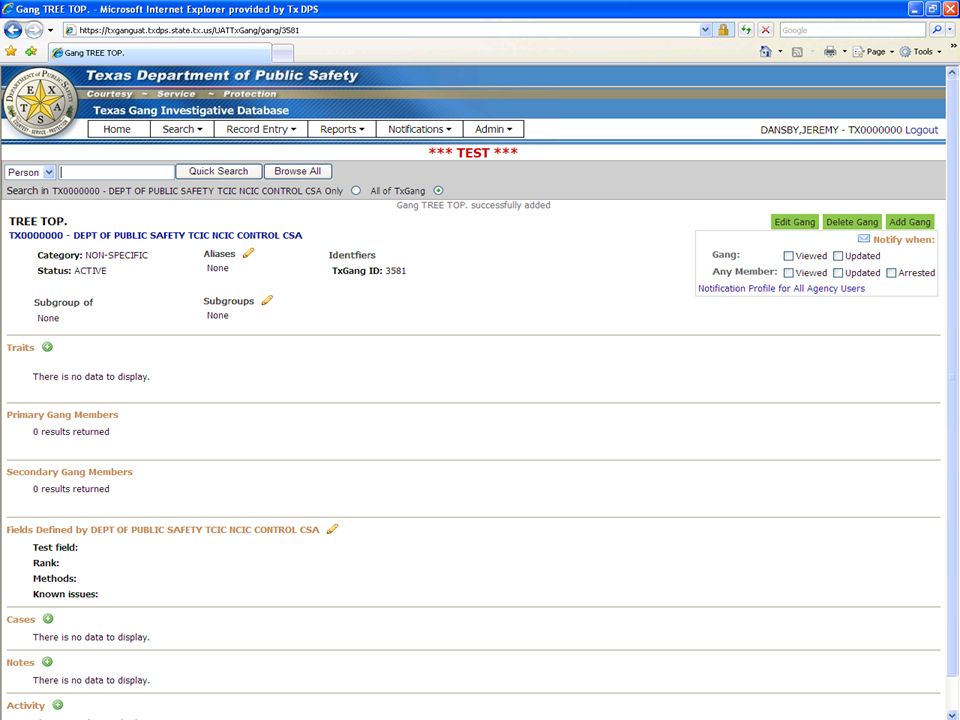Image resolution: width=960 pixels, height=720 pixels.
Task: Open the Admin menu
Action: click(x=493, y=129)
